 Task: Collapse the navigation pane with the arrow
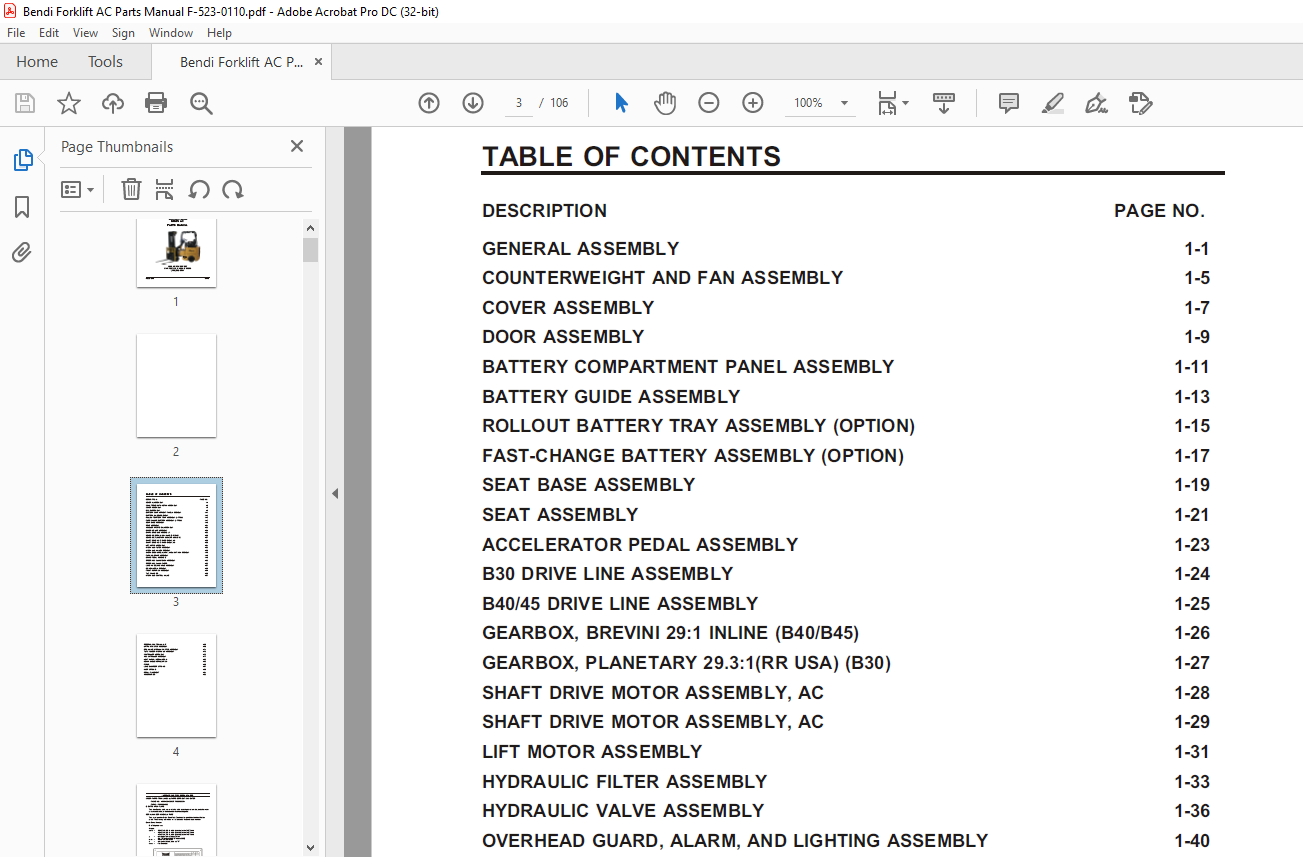(335, 493)
